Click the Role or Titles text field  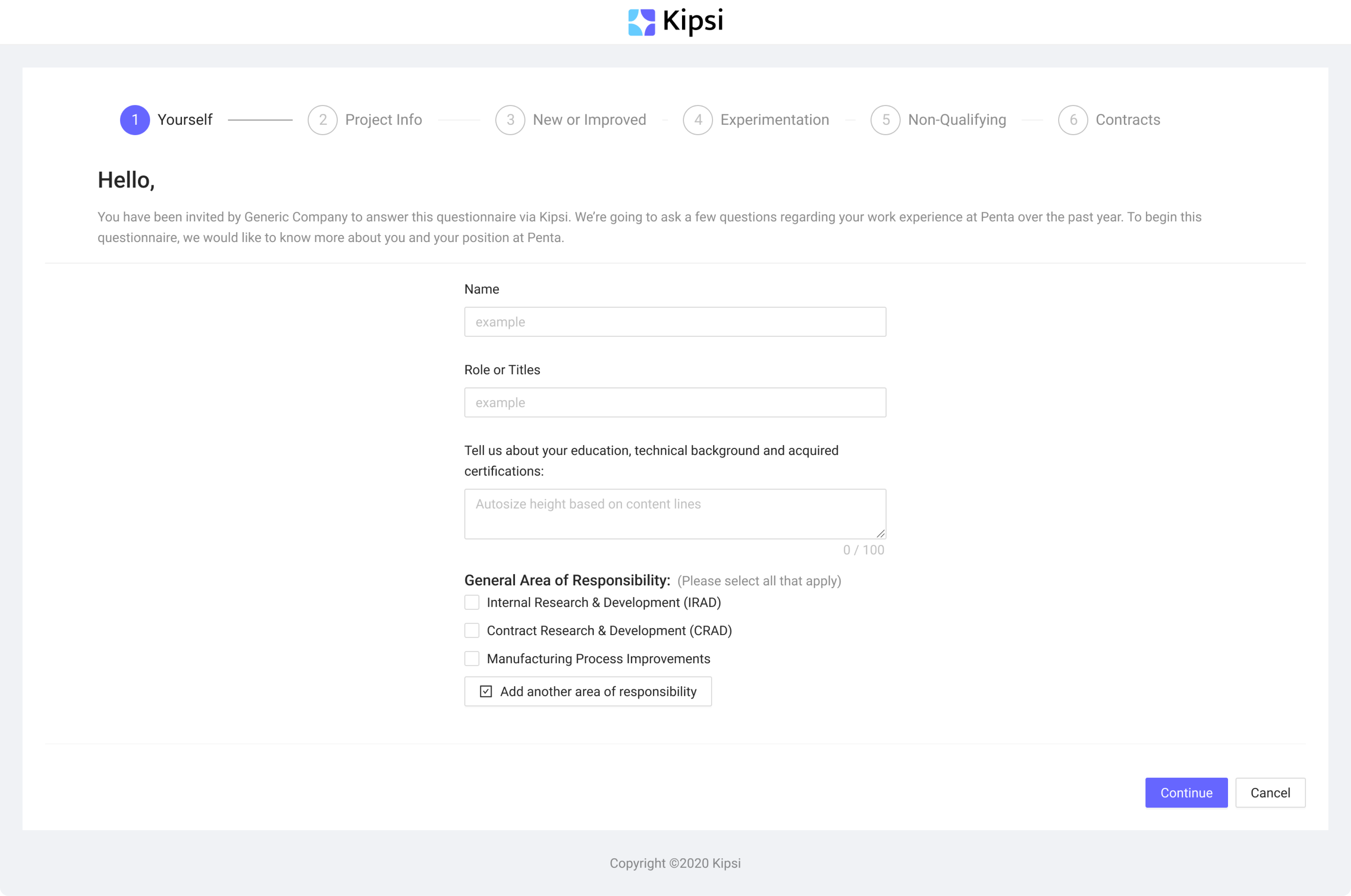(x=674, y=402)
